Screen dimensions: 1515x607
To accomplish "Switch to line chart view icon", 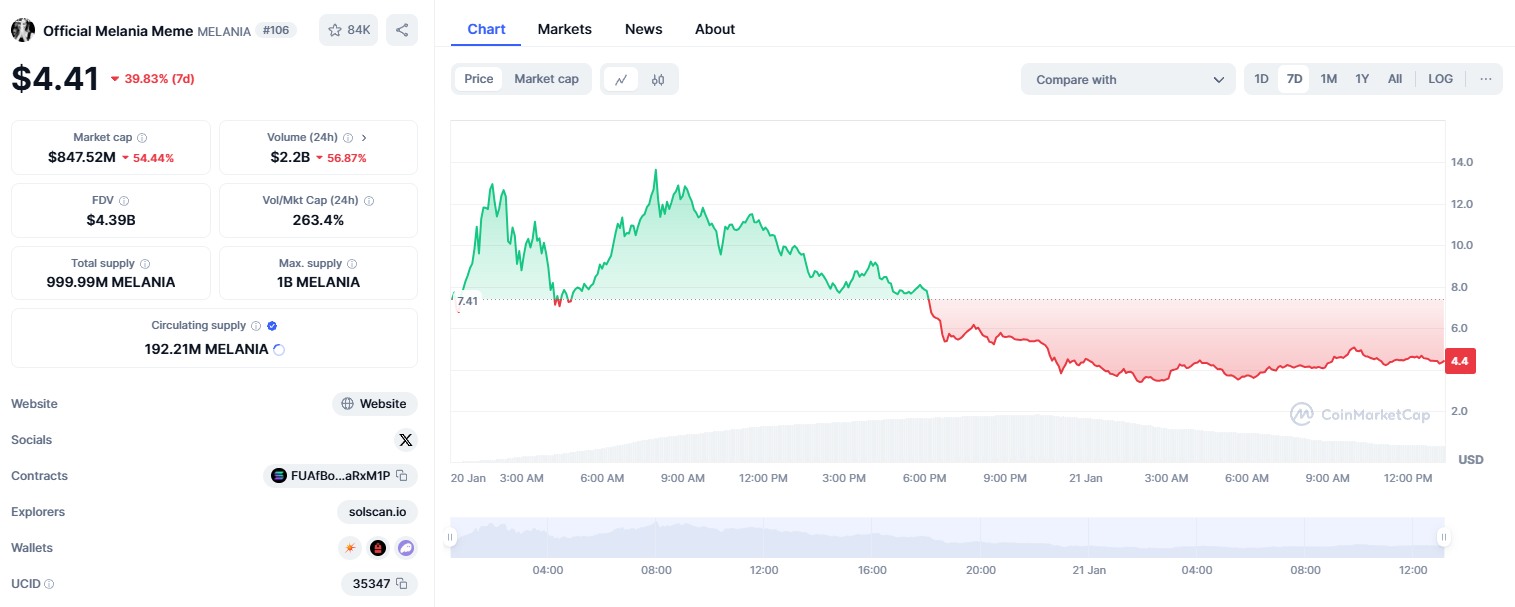I will click(621, 79).
